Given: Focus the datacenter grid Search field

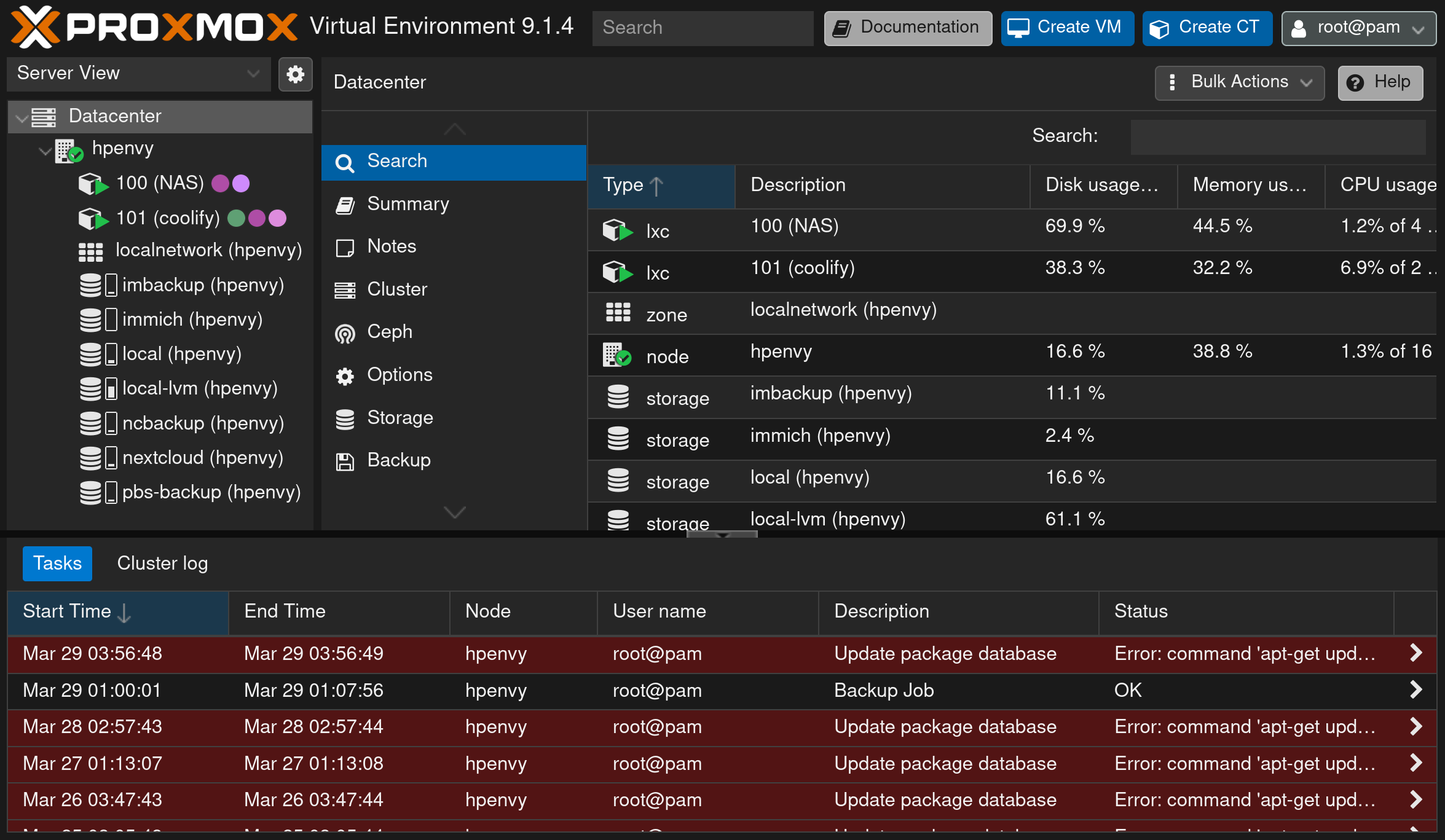Looking at the screenshot, I should [x=1278, y=137].
